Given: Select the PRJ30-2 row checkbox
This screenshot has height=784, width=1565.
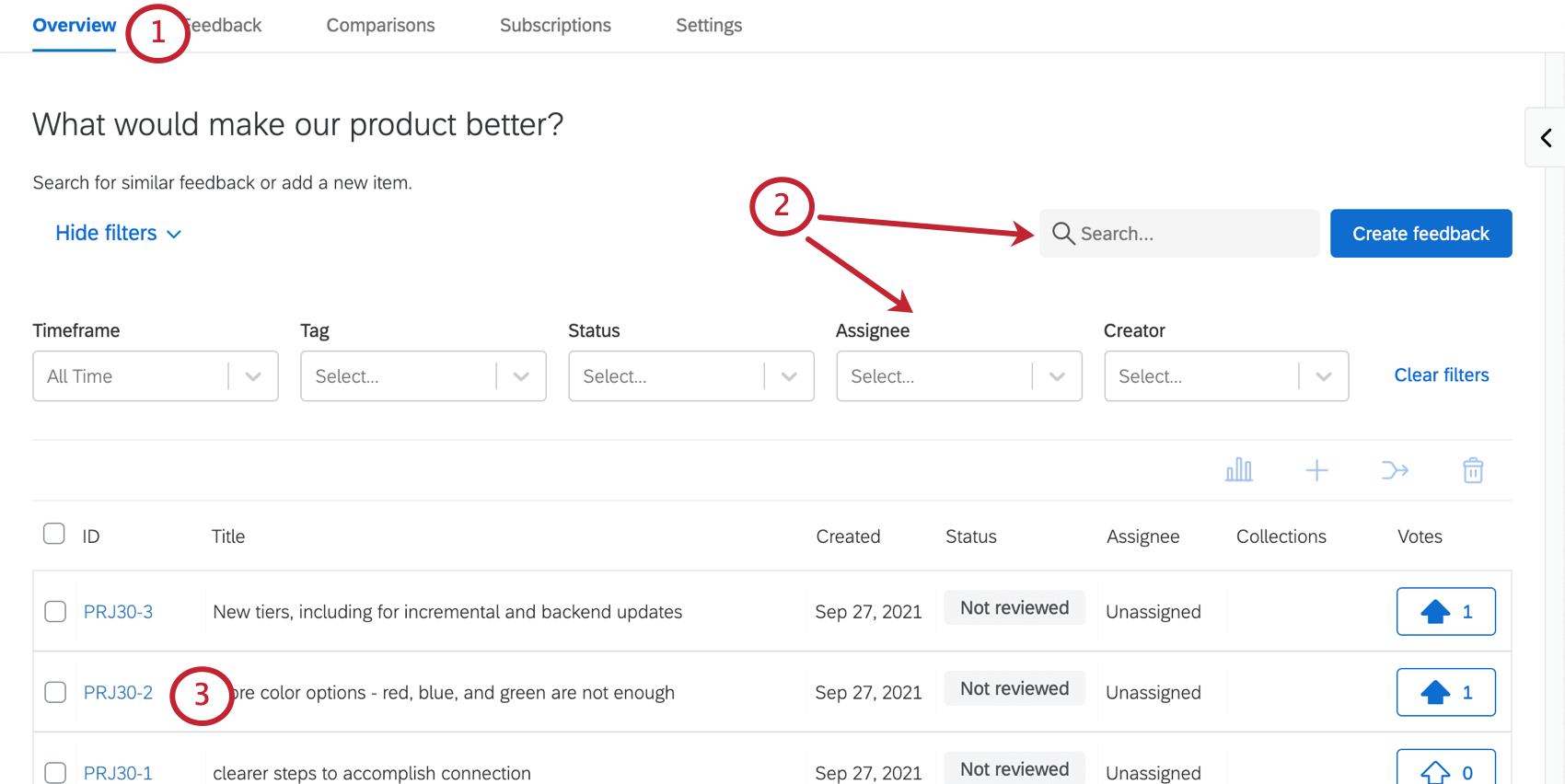Looking at the screenshot, I should click(55, 693).
